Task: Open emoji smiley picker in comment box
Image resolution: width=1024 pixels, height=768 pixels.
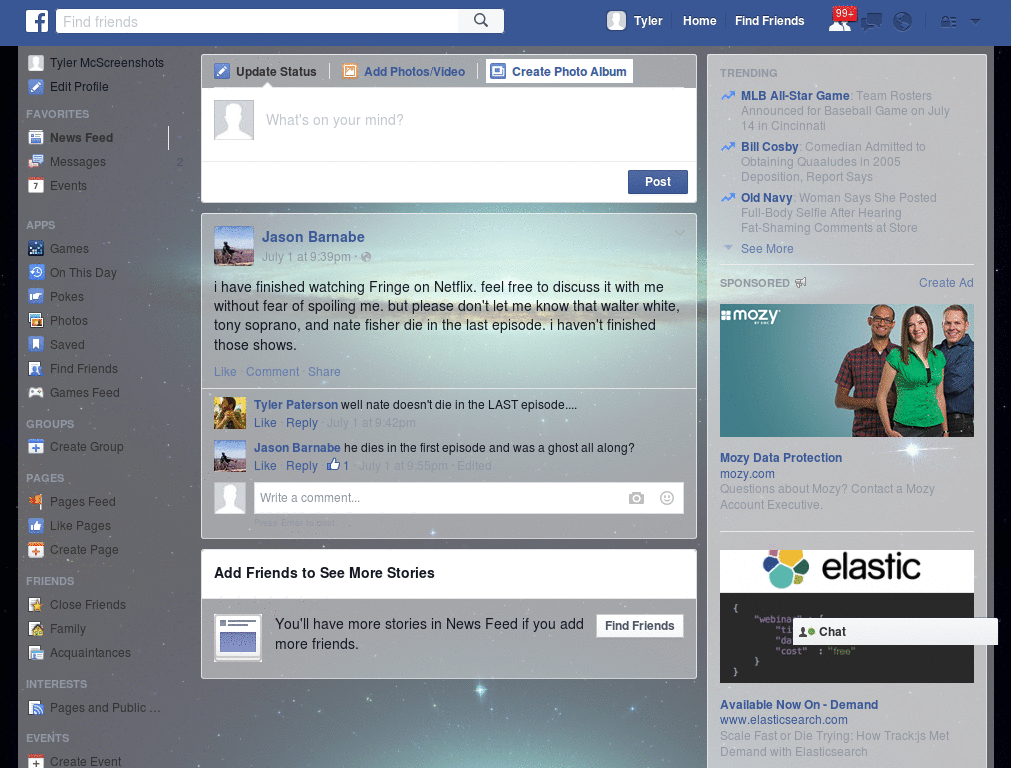Action: 666,498
